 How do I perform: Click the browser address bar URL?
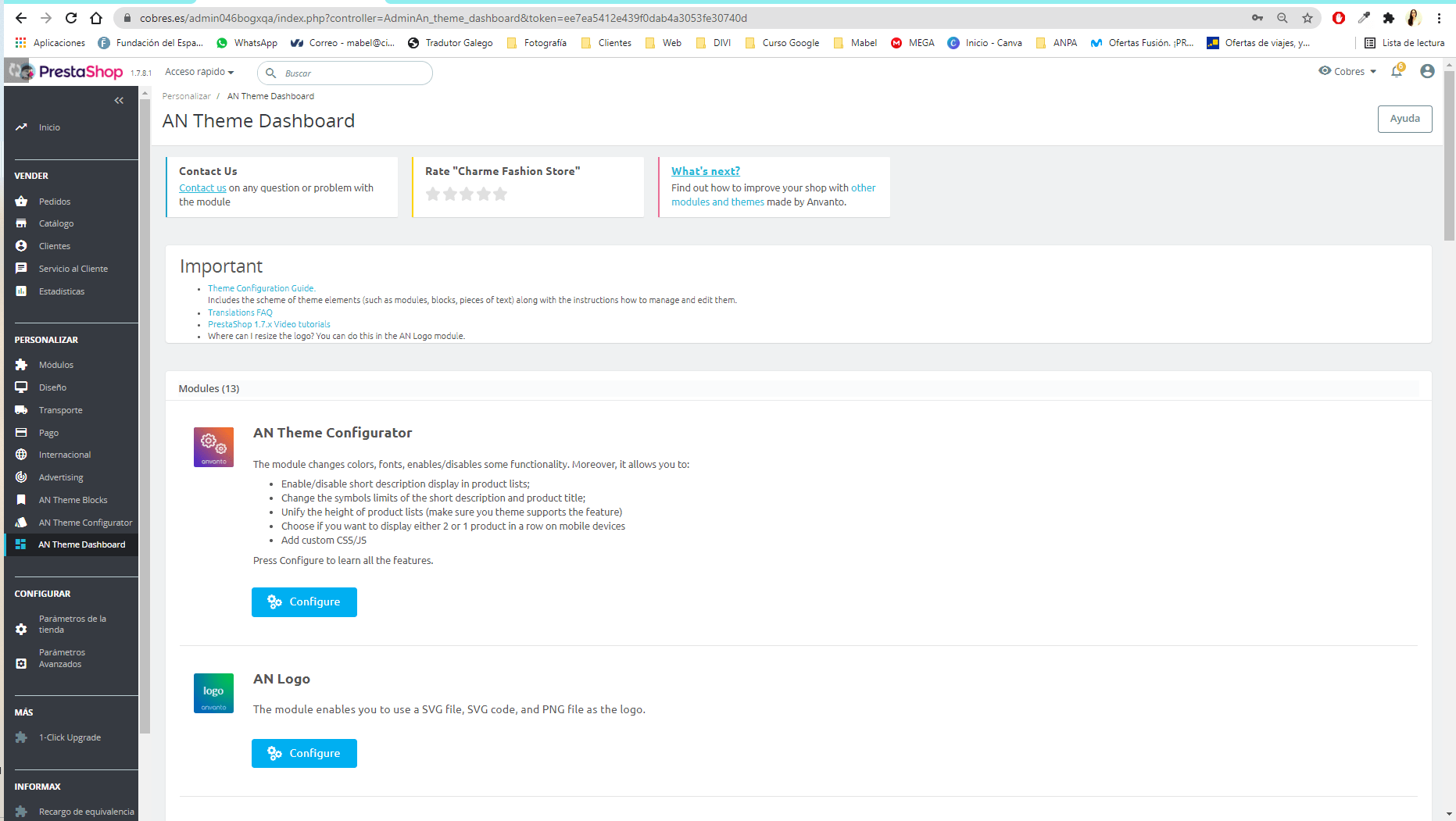(x=443, y=18)
